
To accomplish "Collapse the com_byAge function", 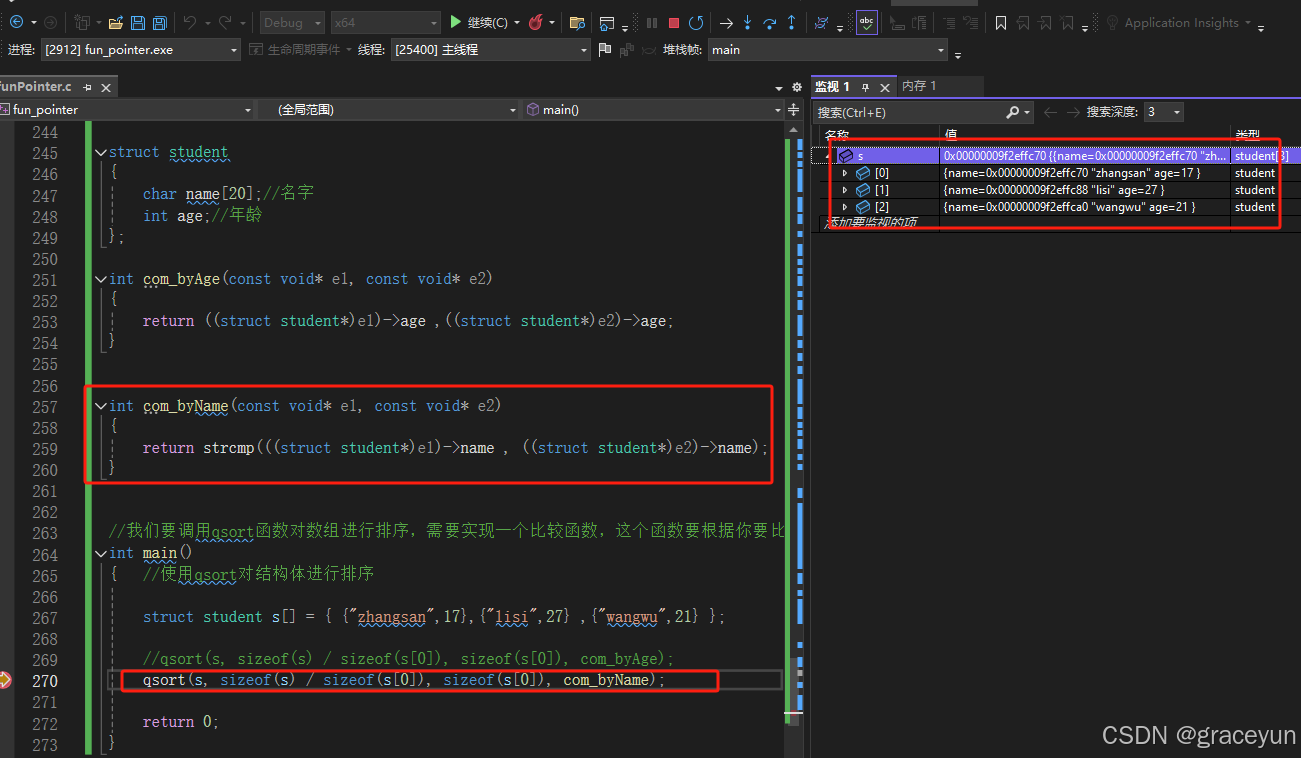I will pos(100,279).
